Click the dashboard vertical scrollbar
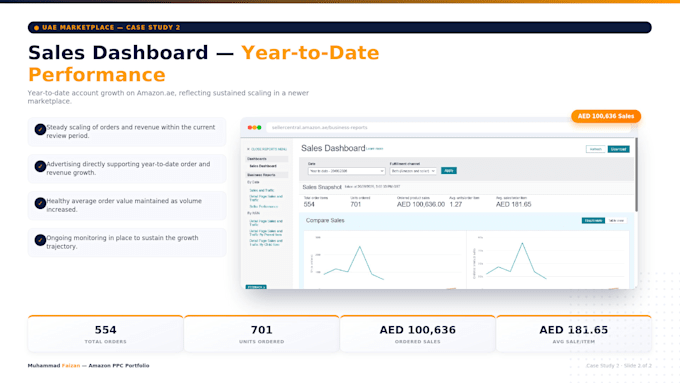The width and height of the screenshot is (680, 383). 636,175
